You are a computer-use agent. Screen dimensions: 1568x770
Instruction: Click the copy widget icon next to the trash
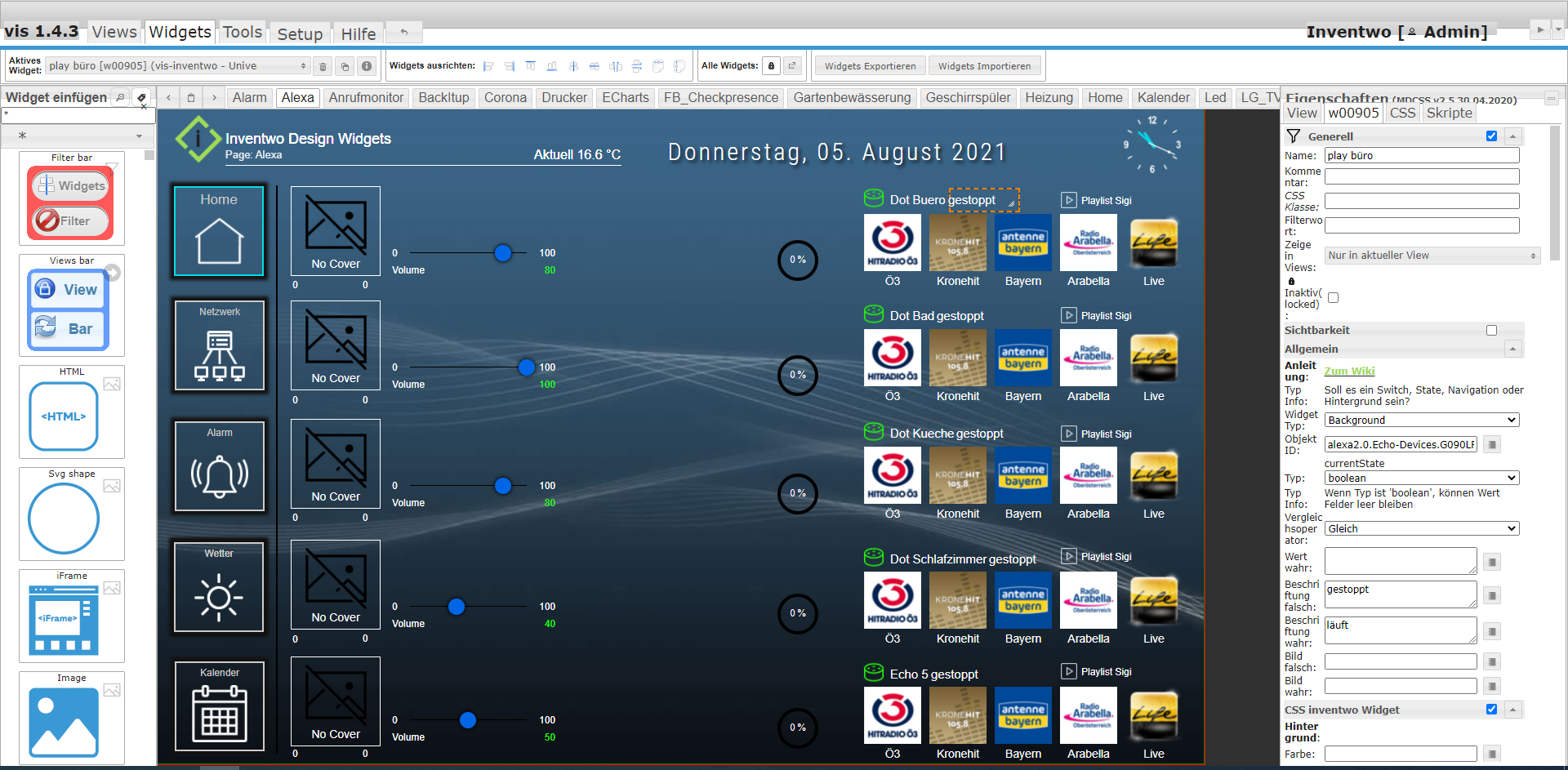tap(345, 66)
